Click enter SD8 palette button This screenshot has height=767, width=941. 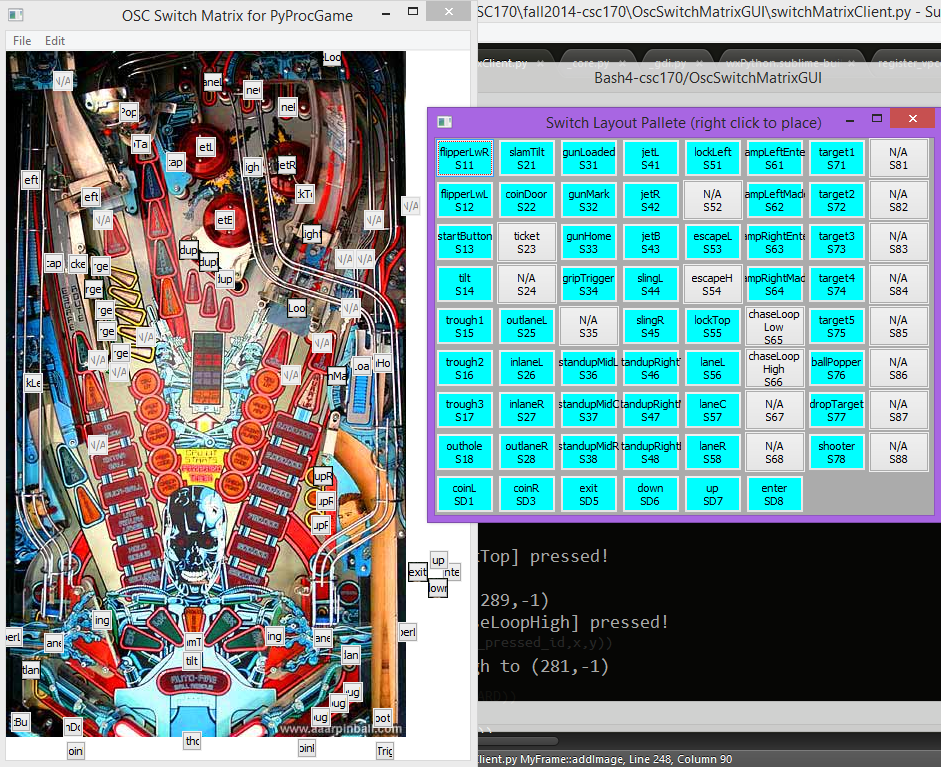click(x=774, y=495)
